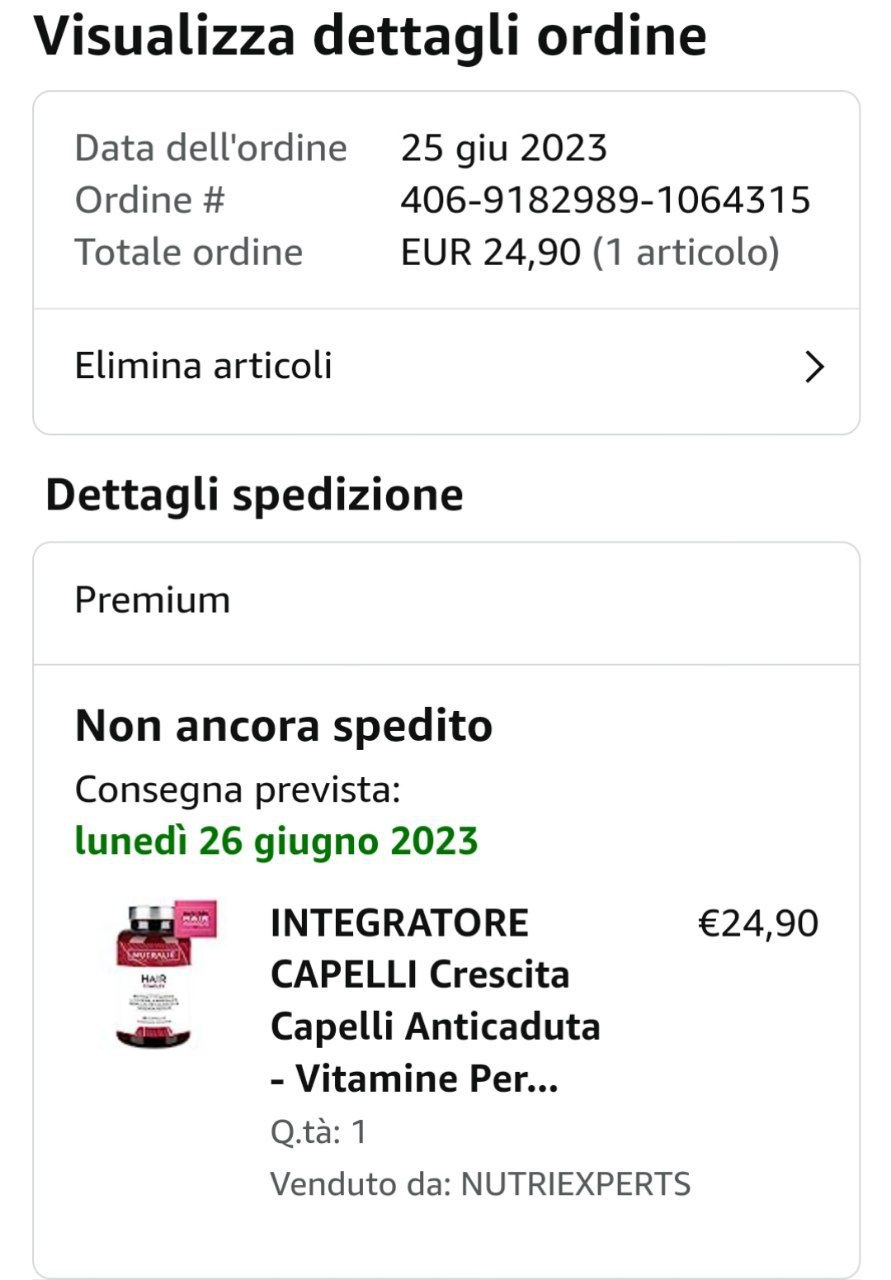Tap the Q.tà: 1 quantity text
The width and height of the screenshot is (891, 1280).
pos(318,1132)
